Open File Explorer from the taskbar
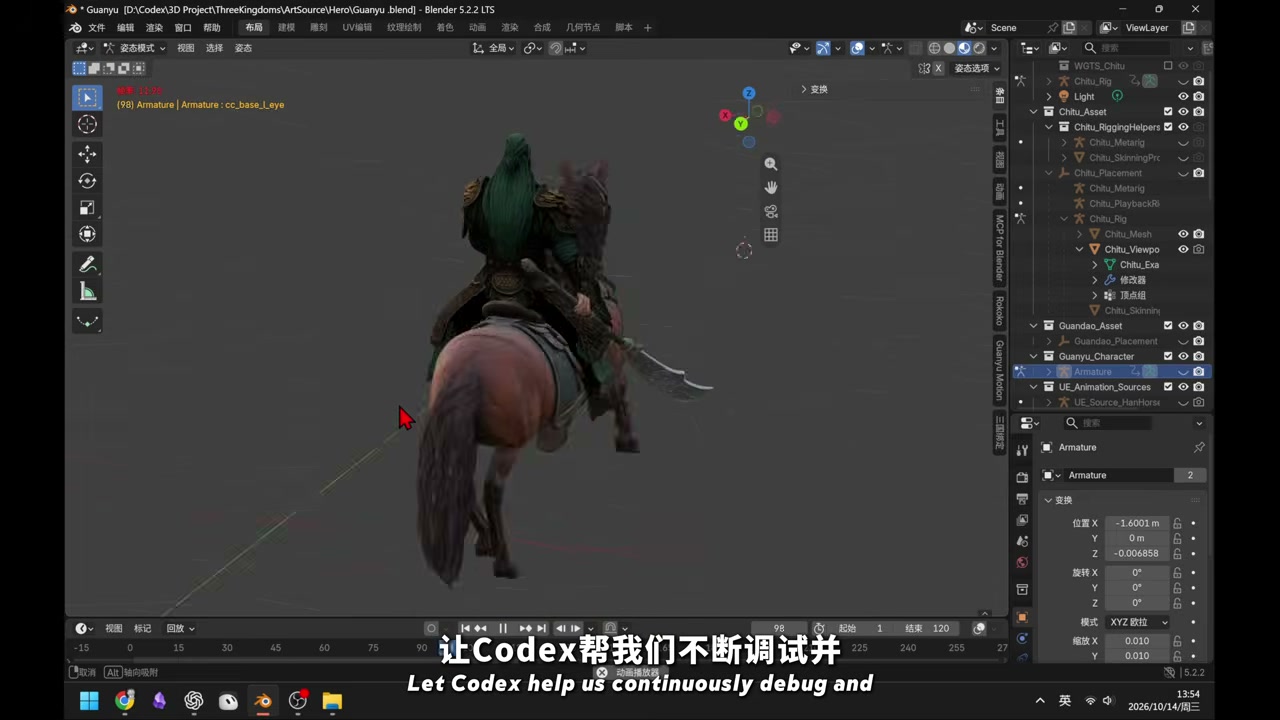Image resolution: width=1280 pixels, height=720 pixels. (332, 701)
